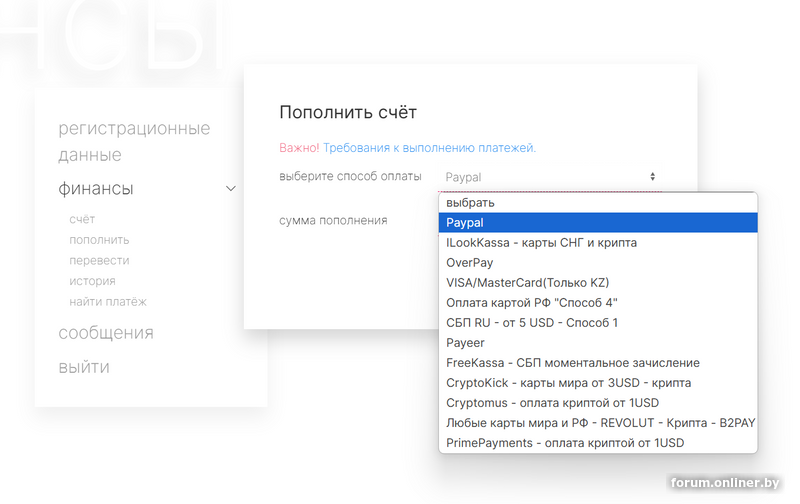
Task: Choose Paypal in the payment list
Action: (x=465, y=223)
